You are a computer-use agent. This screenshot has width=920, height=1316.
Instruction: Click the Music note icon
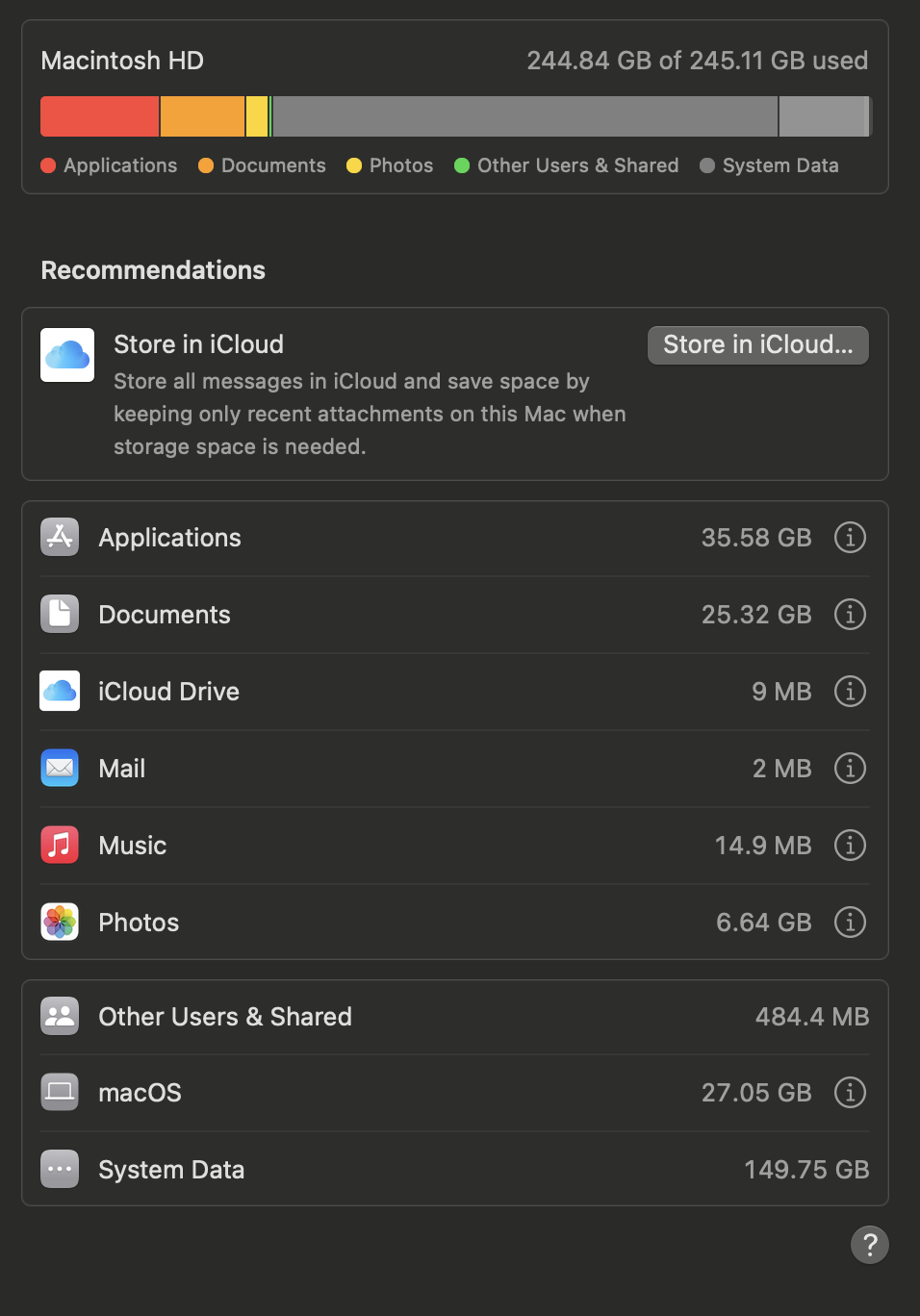(59, 845)
